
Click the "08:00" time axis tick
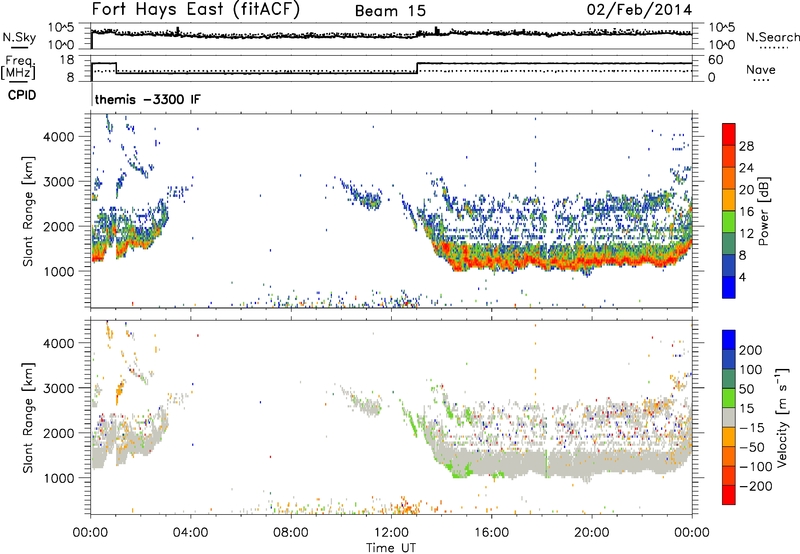point(291,533)
